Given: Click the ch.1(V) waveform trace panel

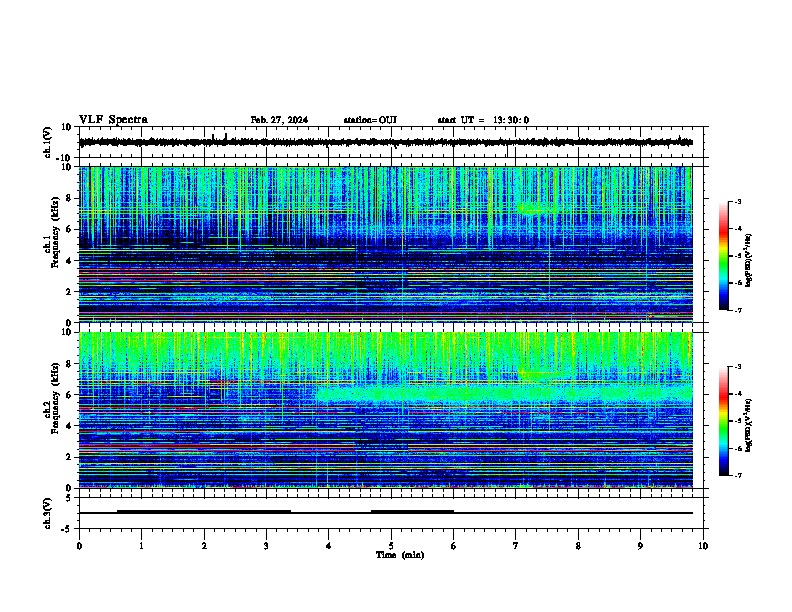Looking at the screenshot, I should click(x=390, y=142).
